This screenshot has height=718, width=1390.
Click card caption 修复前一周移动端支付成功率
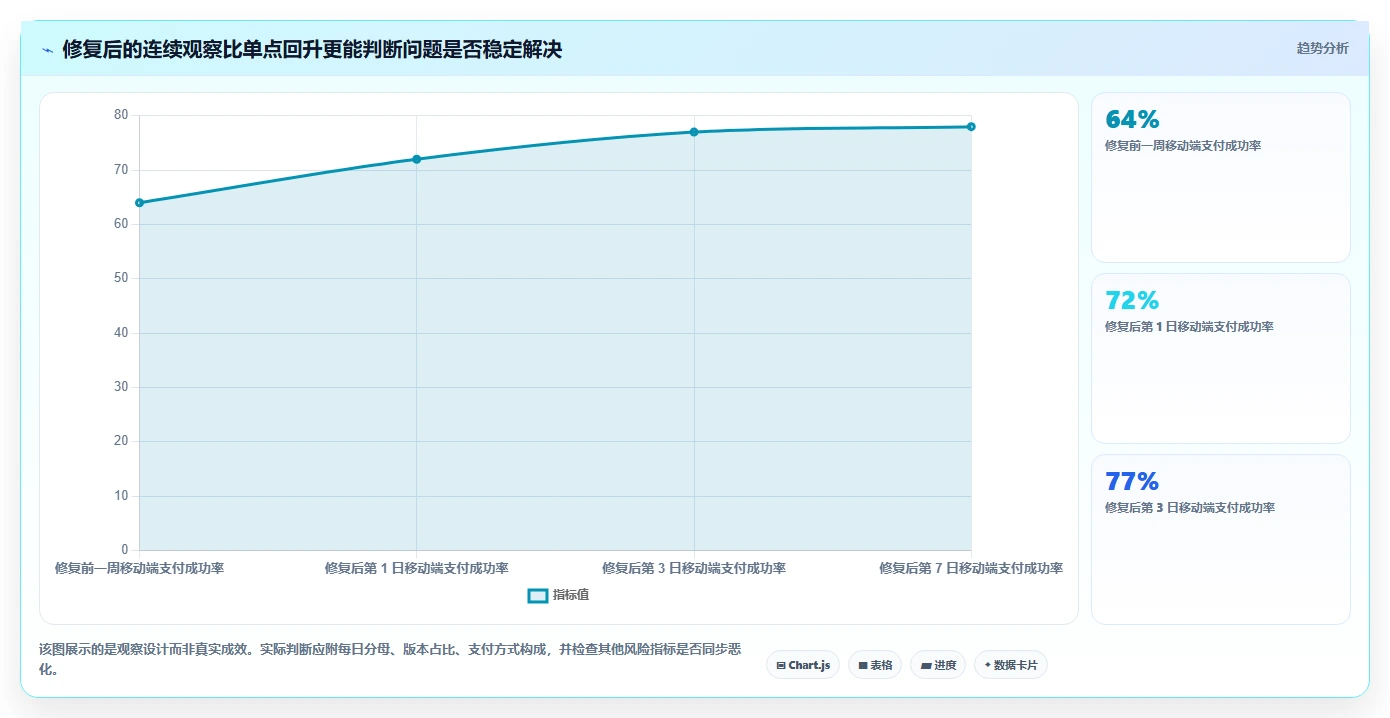[x=1183, y=146]
